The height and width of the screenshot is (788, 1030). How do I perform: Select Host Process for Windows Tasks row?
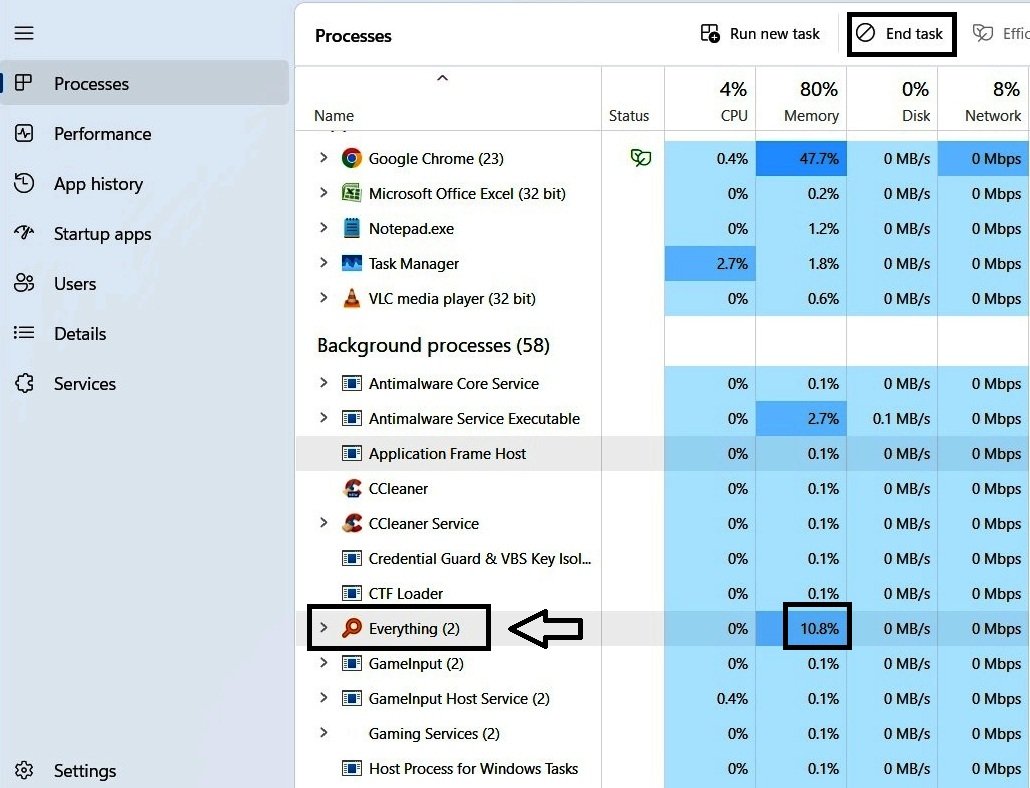click(663, 768)
